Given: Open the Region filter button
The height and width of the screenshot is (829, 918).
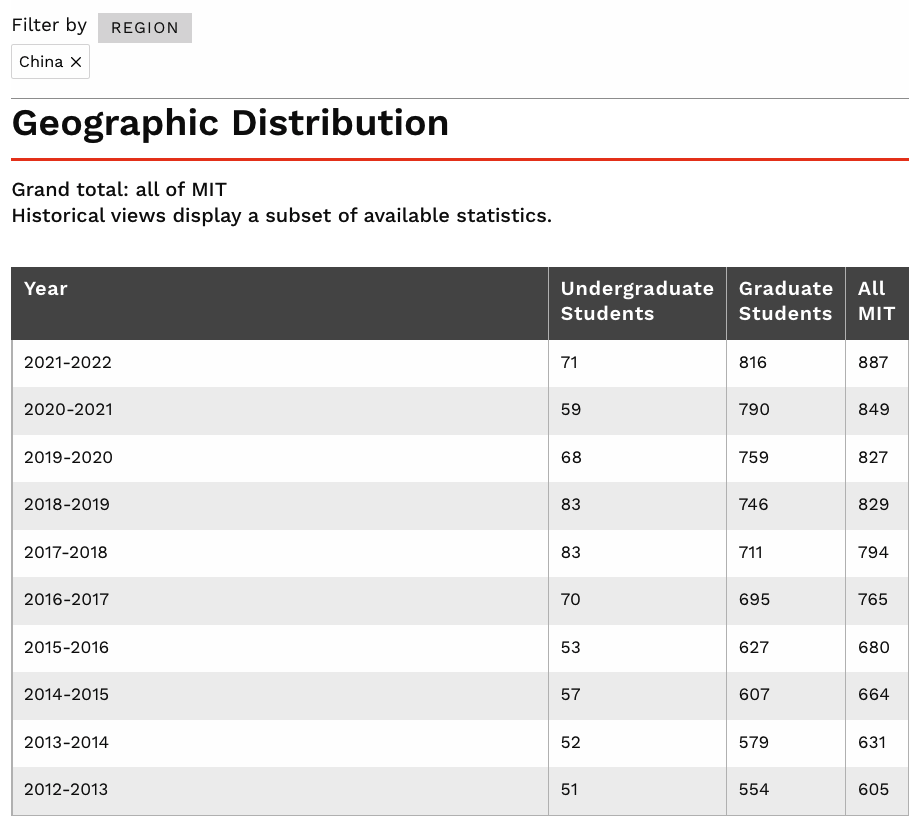Looking at the screenshot, I should point(145,28).
